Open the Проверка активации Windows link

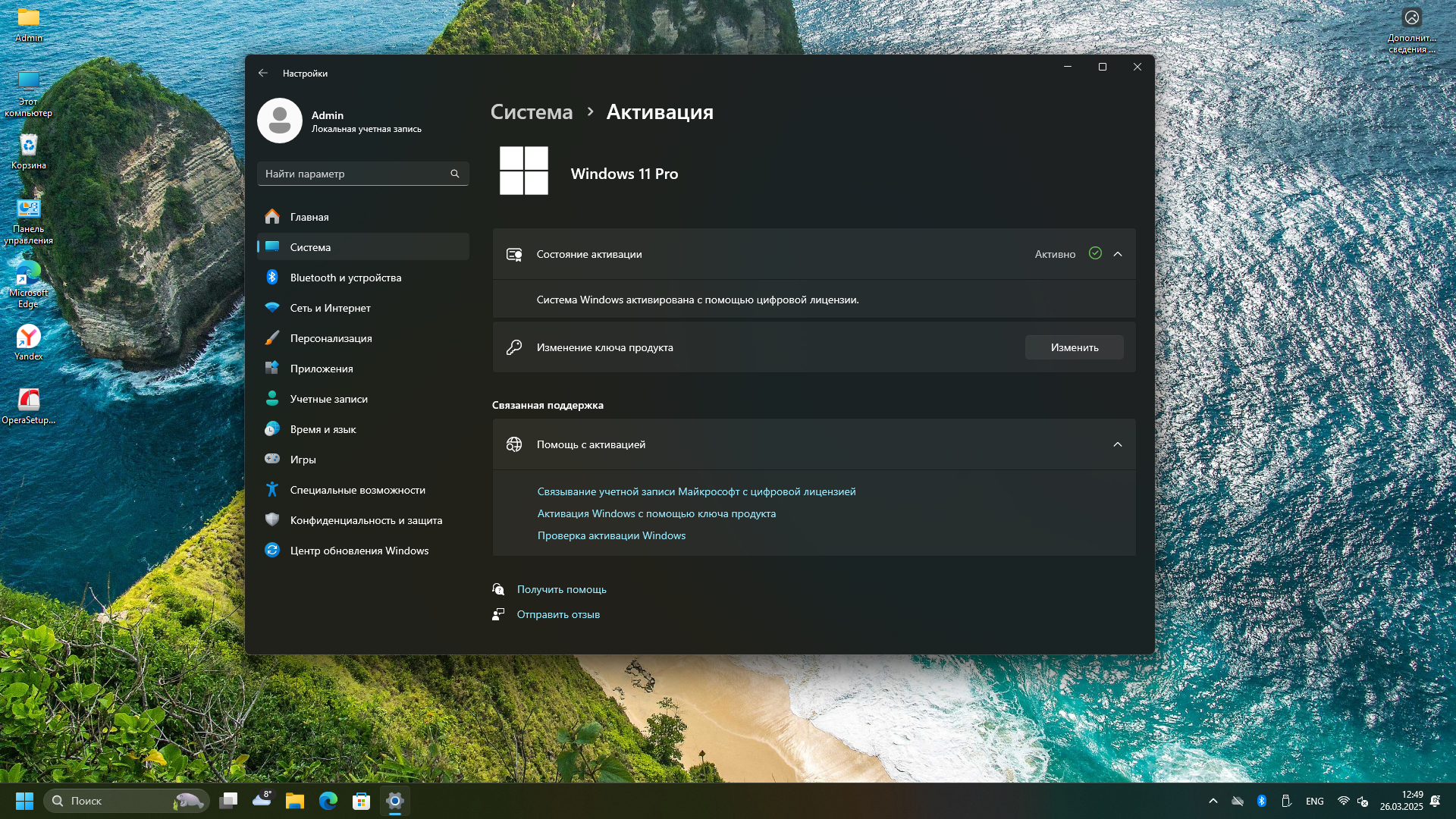click(x=611, y=535)
